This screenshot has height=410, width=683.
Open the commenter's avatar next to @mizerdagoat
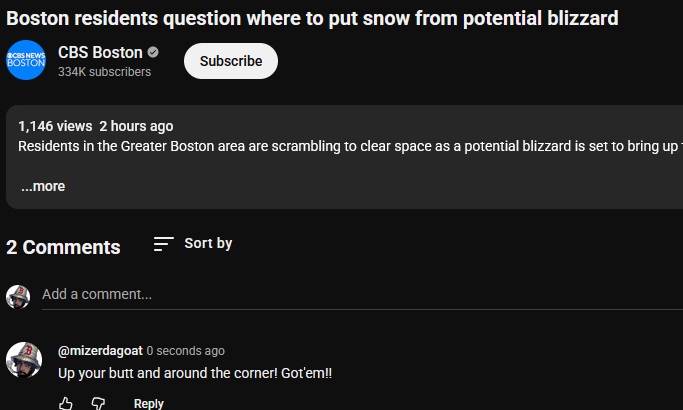[x=24, y=360]
